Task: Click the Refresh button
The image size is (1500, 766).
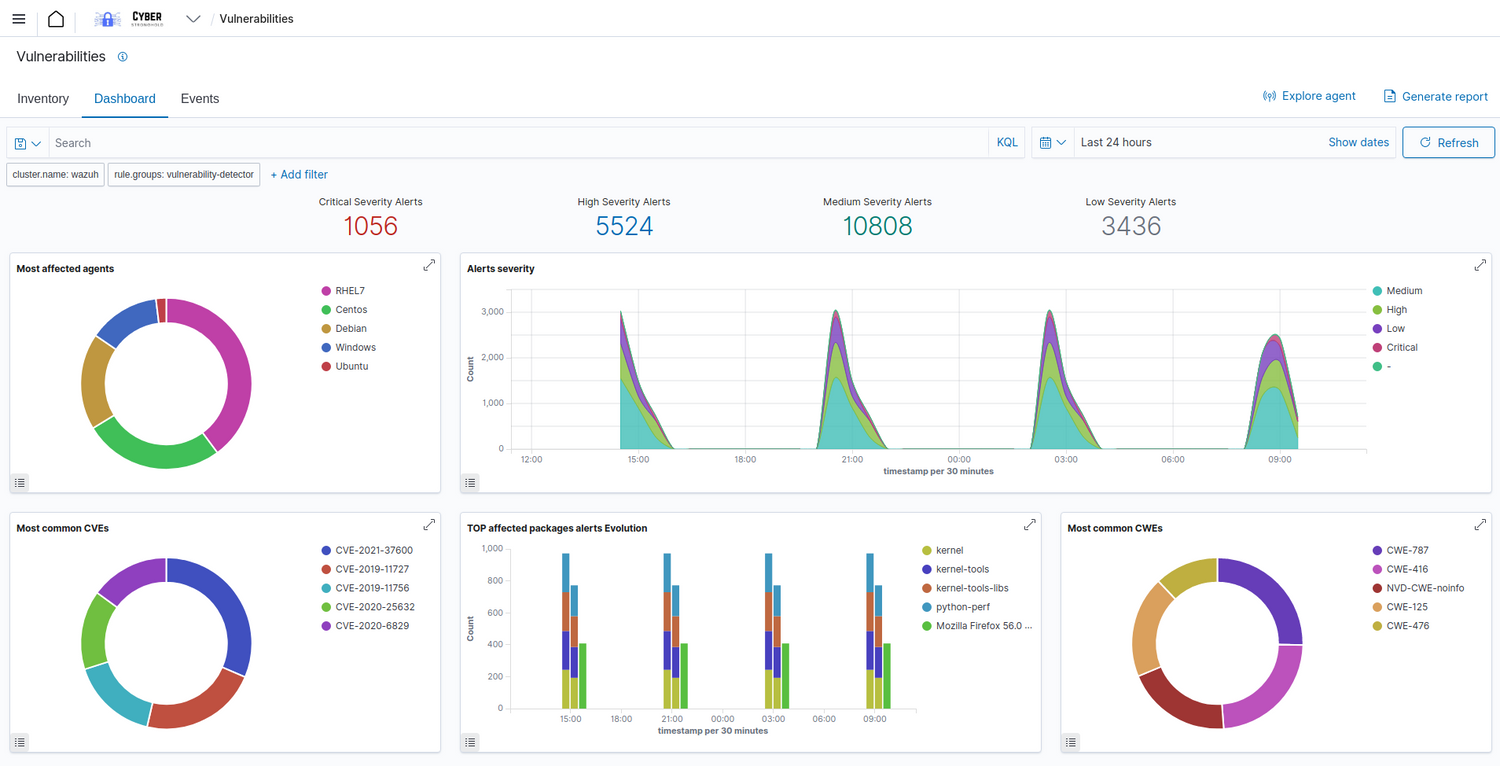Action: (x=1448, y=143)
